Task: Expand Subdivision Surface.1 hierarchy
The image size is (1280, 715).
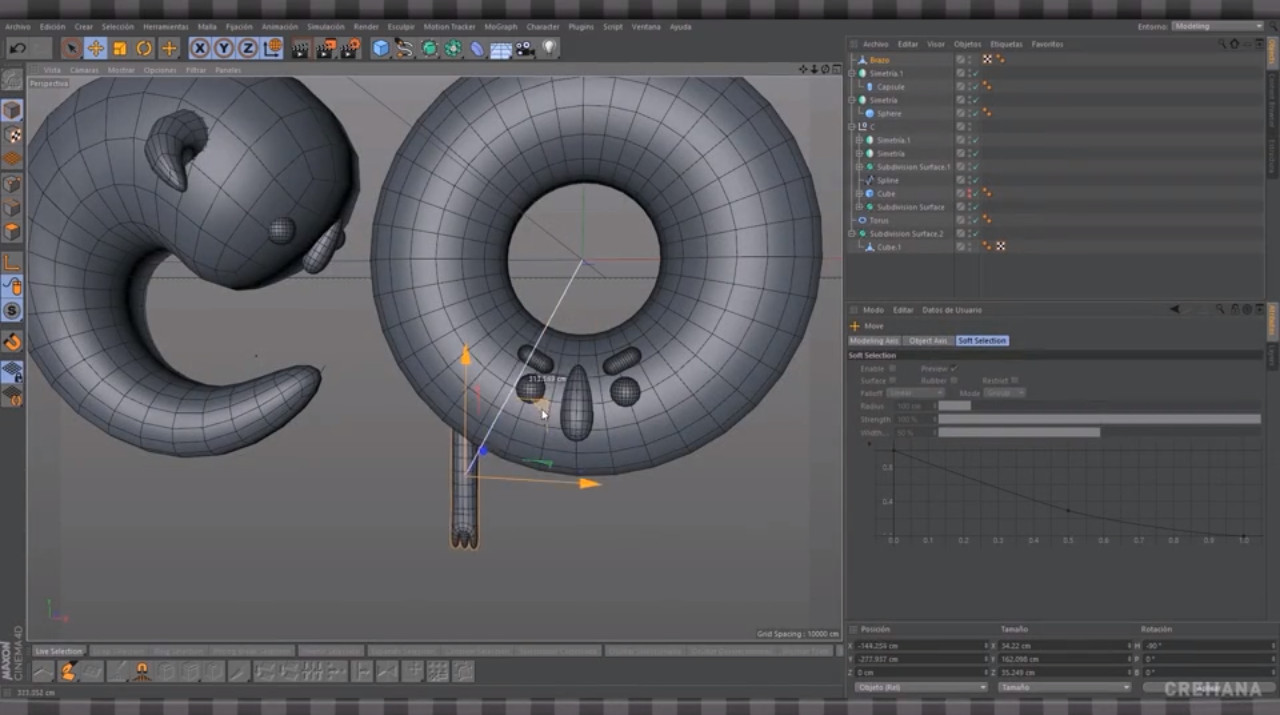Action: (x=858, y=167)
